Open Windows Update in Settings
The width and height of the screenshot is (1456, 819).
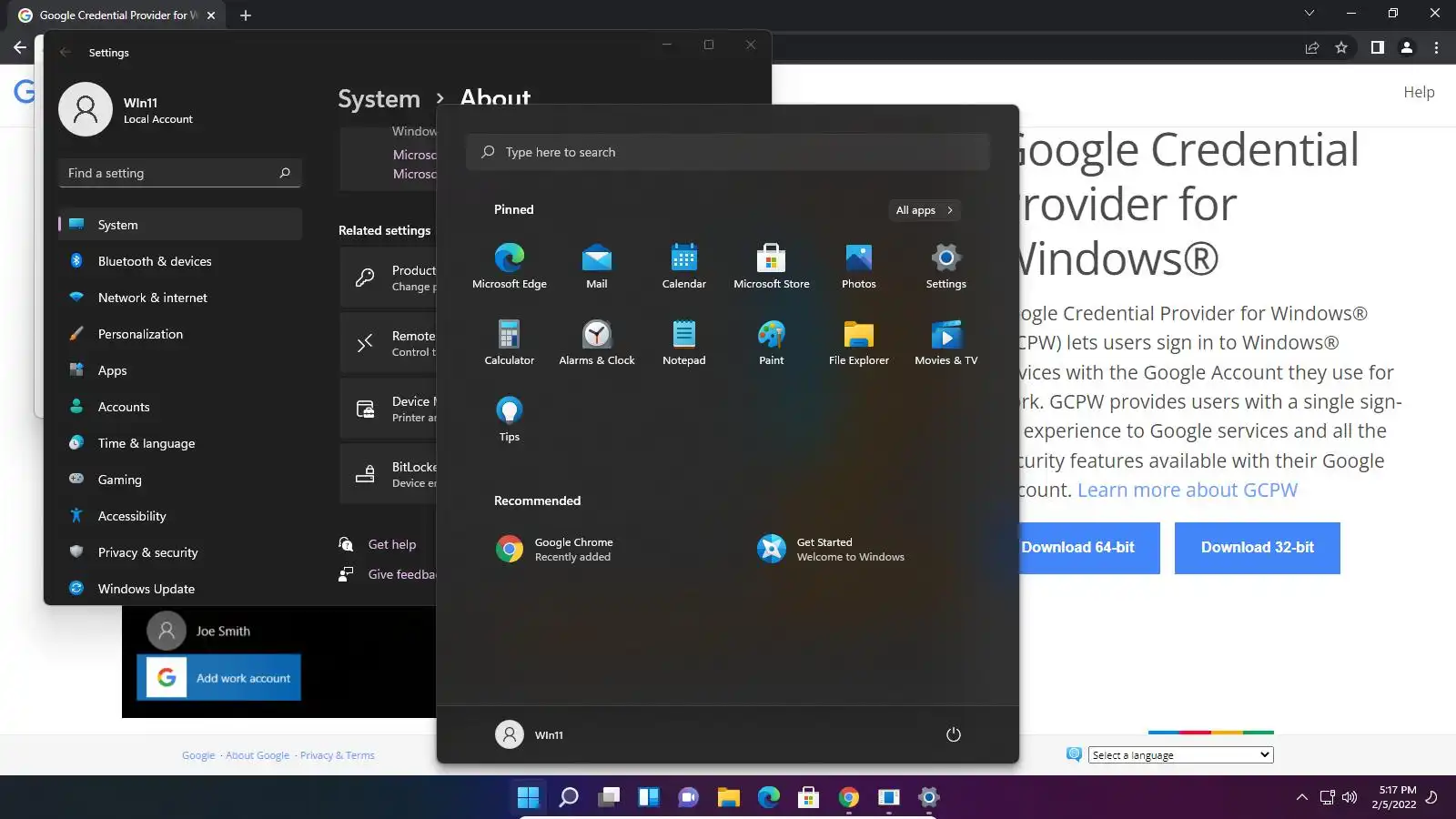180,589
